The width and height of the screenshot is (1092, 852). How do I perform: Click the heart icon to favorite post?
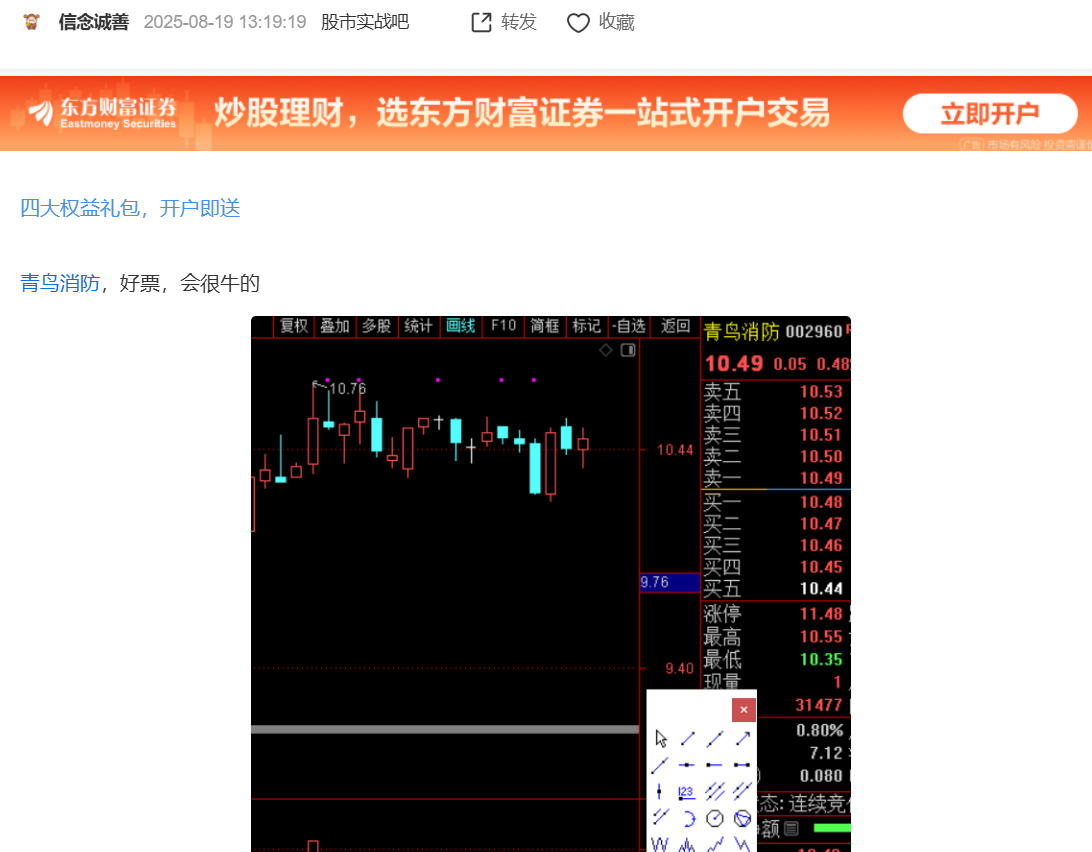point(578,23)
